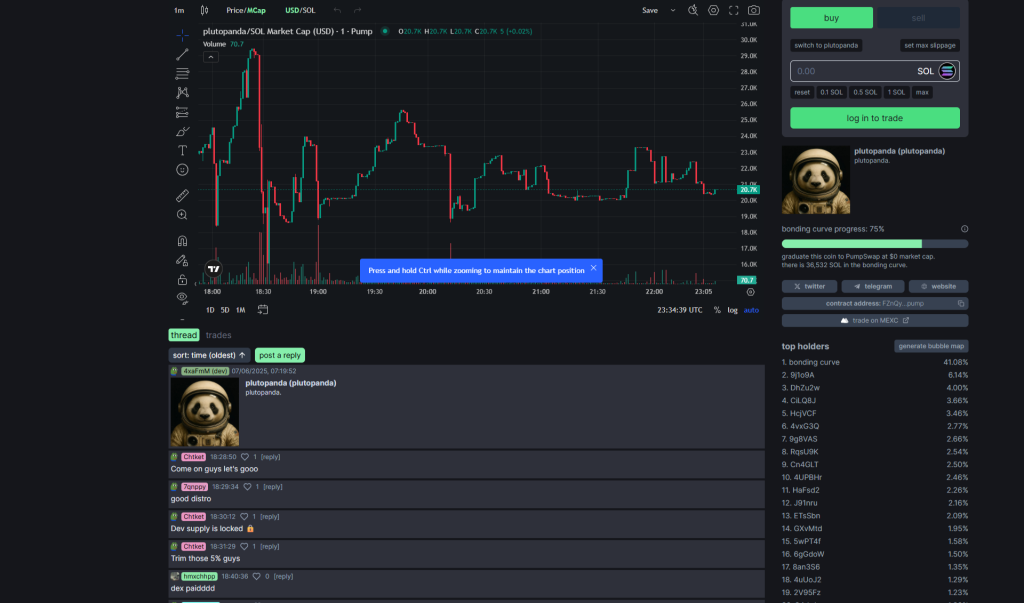Toggle log scale on chart
Image resolution: width=1024 pixels, height=603 pixels.
click(x=732, y=310)
